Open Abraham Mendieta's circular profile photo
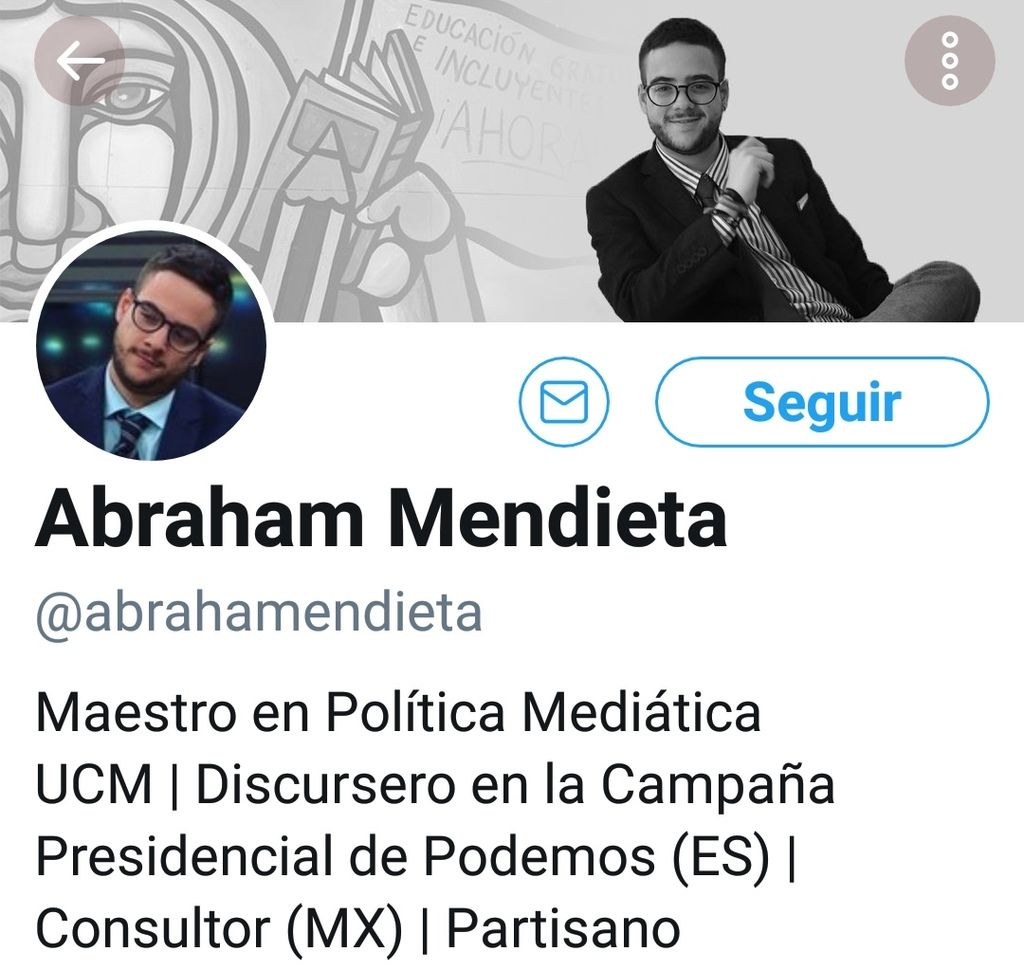The height and width of the screenshot is (970, 1024). pyautogui.click(x=151, y=345)
